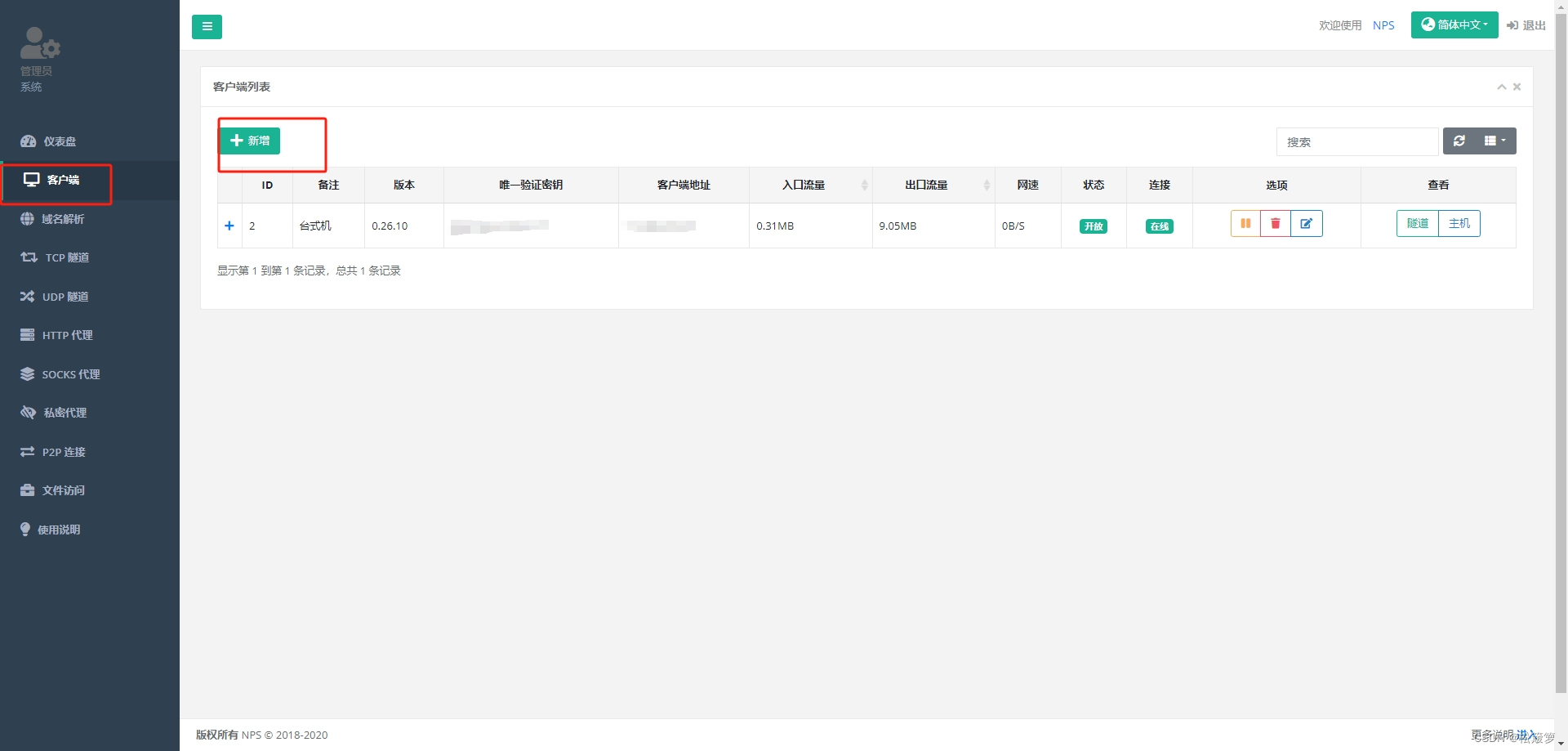Go to UDP 隧道 section

coord(90,297)
